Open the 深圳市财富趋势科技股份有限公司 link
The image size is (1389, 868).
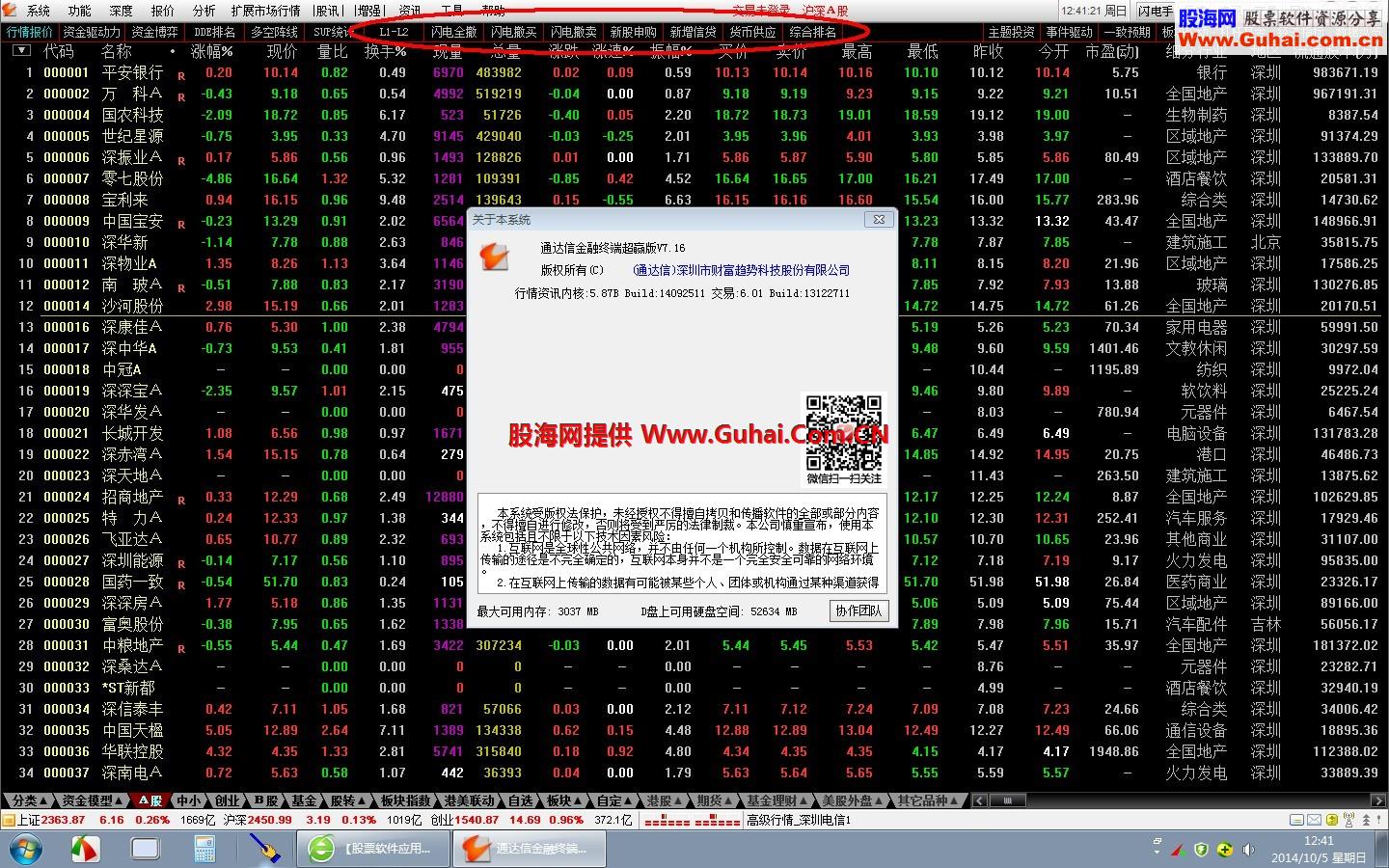coord(743,270)
